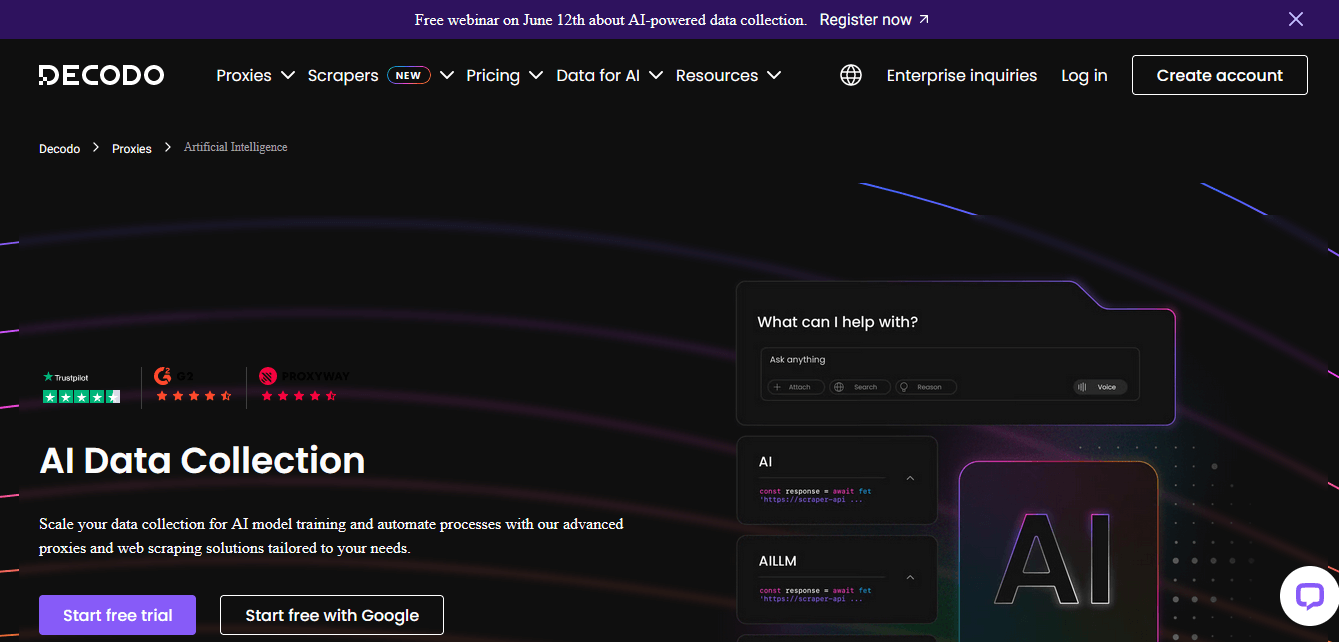
Task: Click Start free with Google button
Action: tap(332, 615)
